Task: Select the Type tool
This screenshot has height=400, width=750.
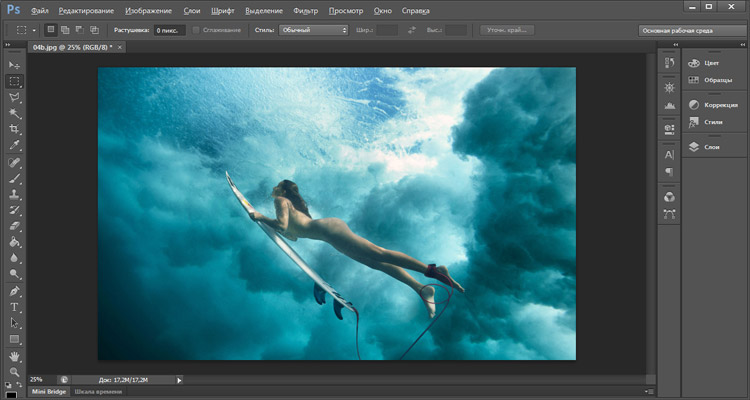Action: click(x=14, y=307)
